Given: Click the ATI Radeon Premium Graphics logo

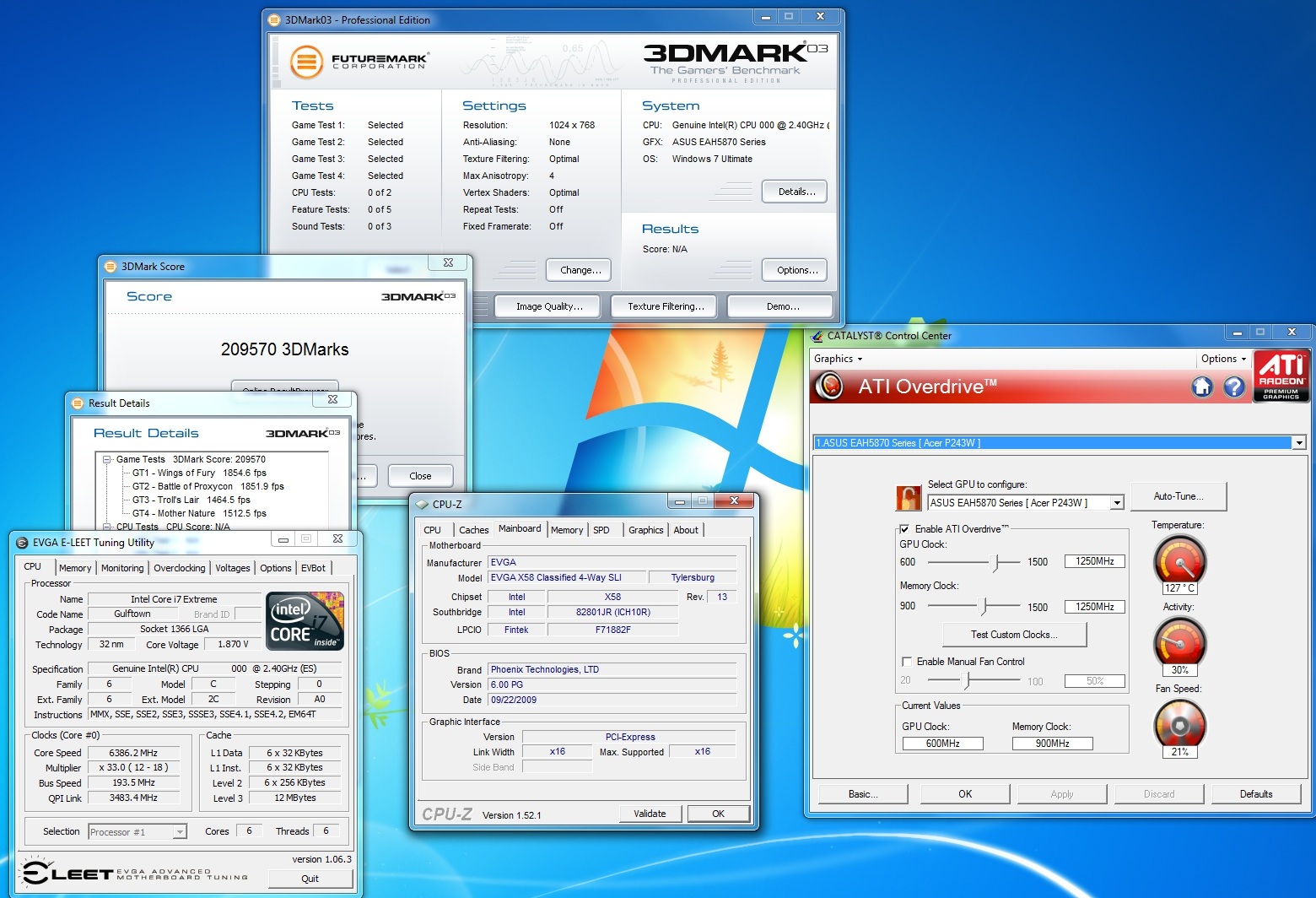Looking at the screenshot, I should 1281,376.
